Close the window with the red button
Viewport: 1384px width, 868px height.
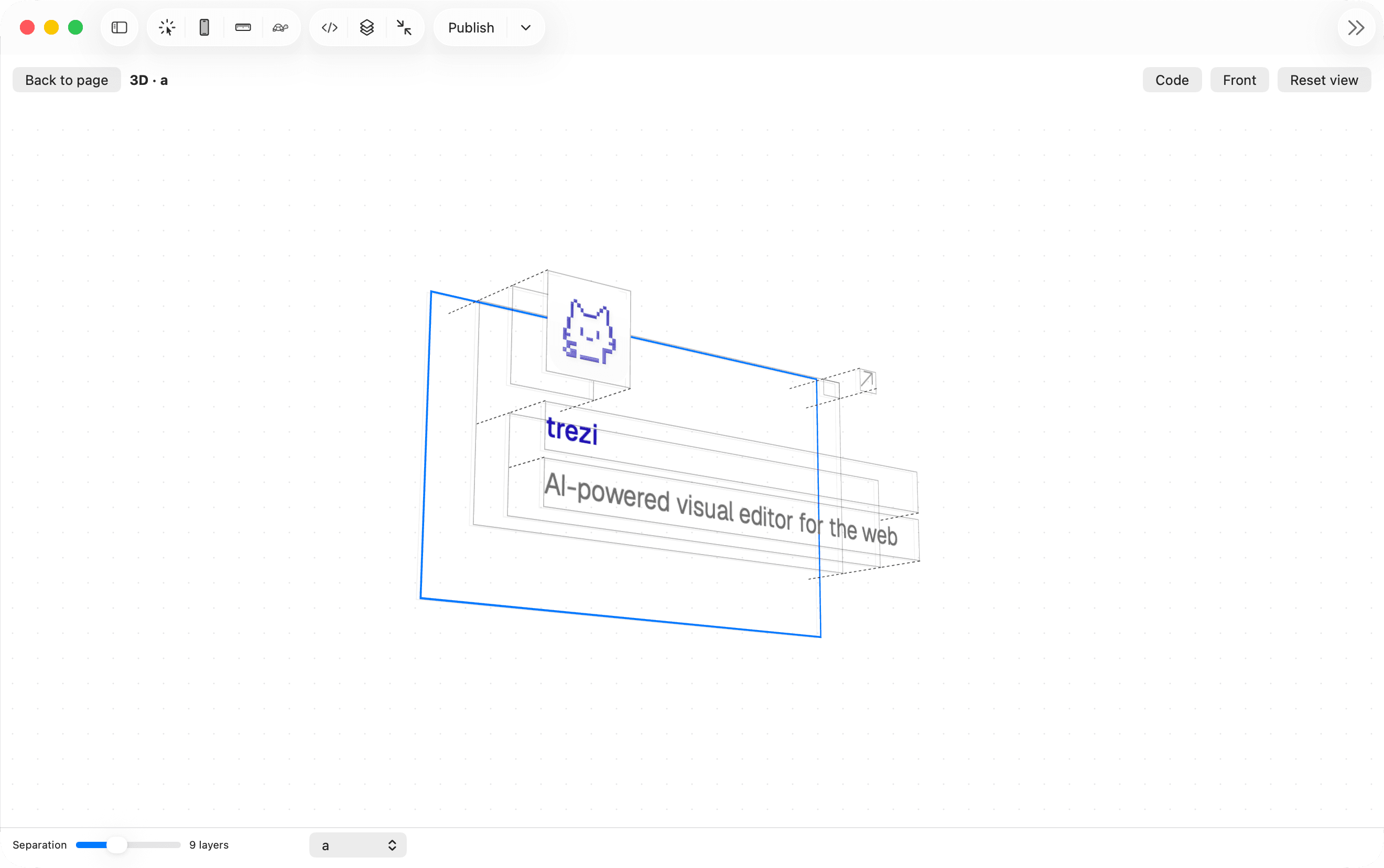(27, 28)
